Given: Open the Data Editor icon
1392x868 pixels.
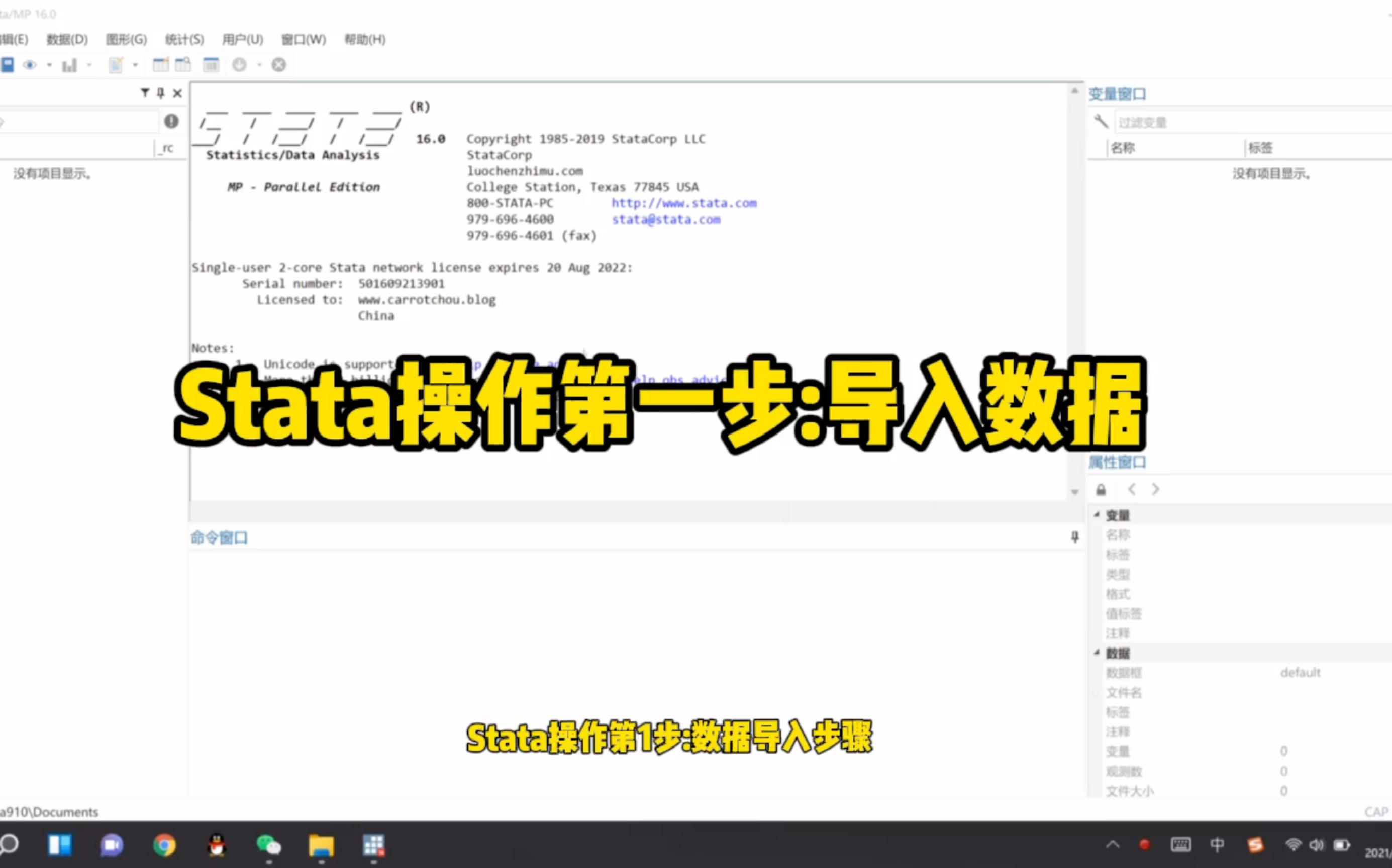Looking at the screenshot, I should [161, 65].
